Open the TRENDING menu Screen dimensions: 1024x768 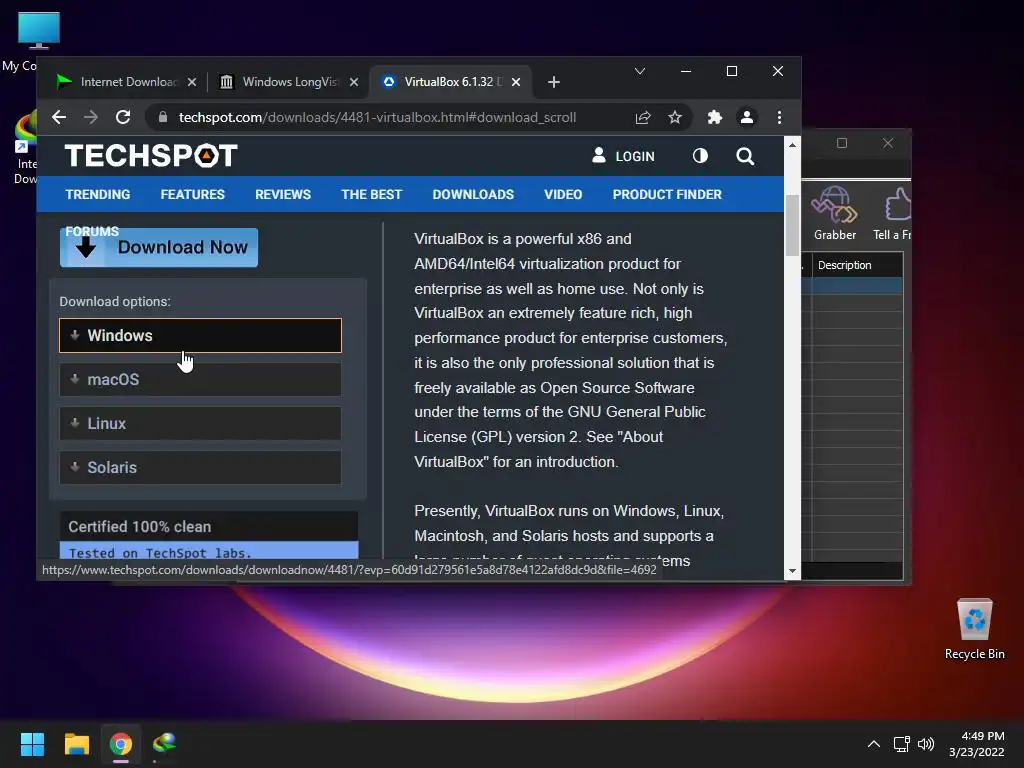pos(98,195)
